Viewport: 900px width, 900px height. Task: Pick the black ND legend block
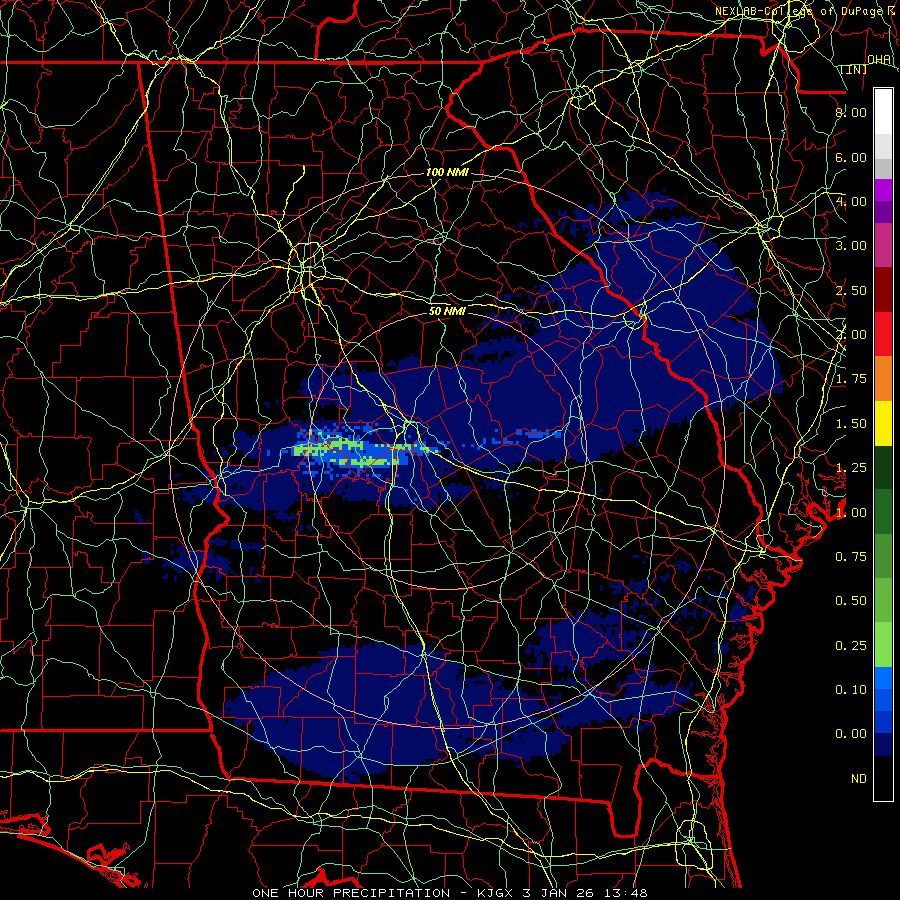pyautogui.click(x=883, y=778)
